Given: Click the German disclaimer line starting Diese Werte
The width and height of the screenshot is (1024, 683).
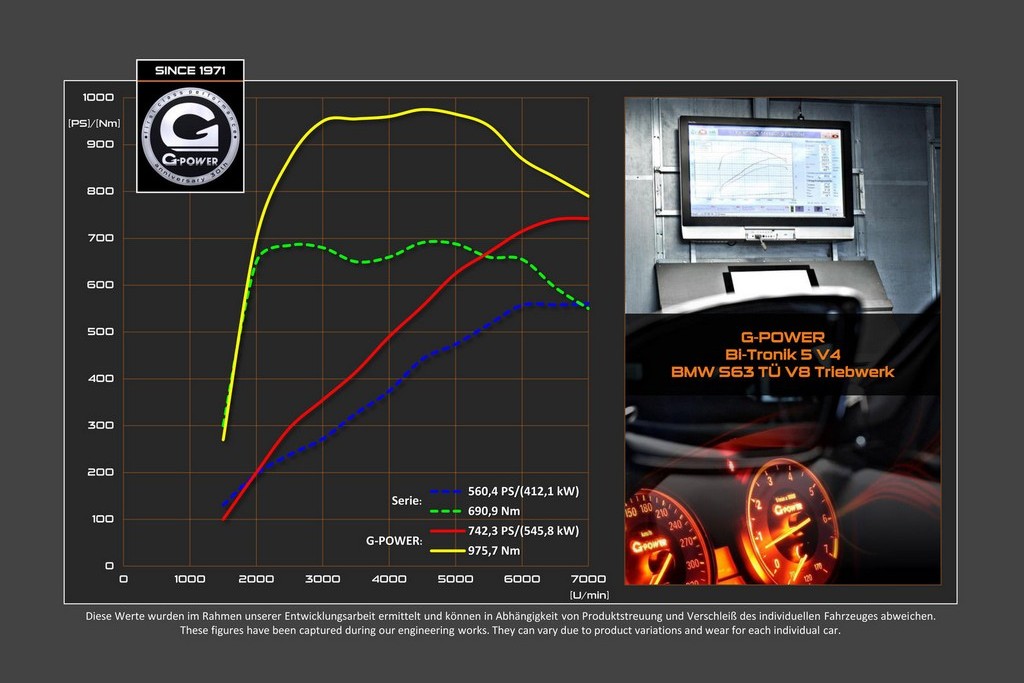Looking at the screenshot, I should click(x=511, y=616).
